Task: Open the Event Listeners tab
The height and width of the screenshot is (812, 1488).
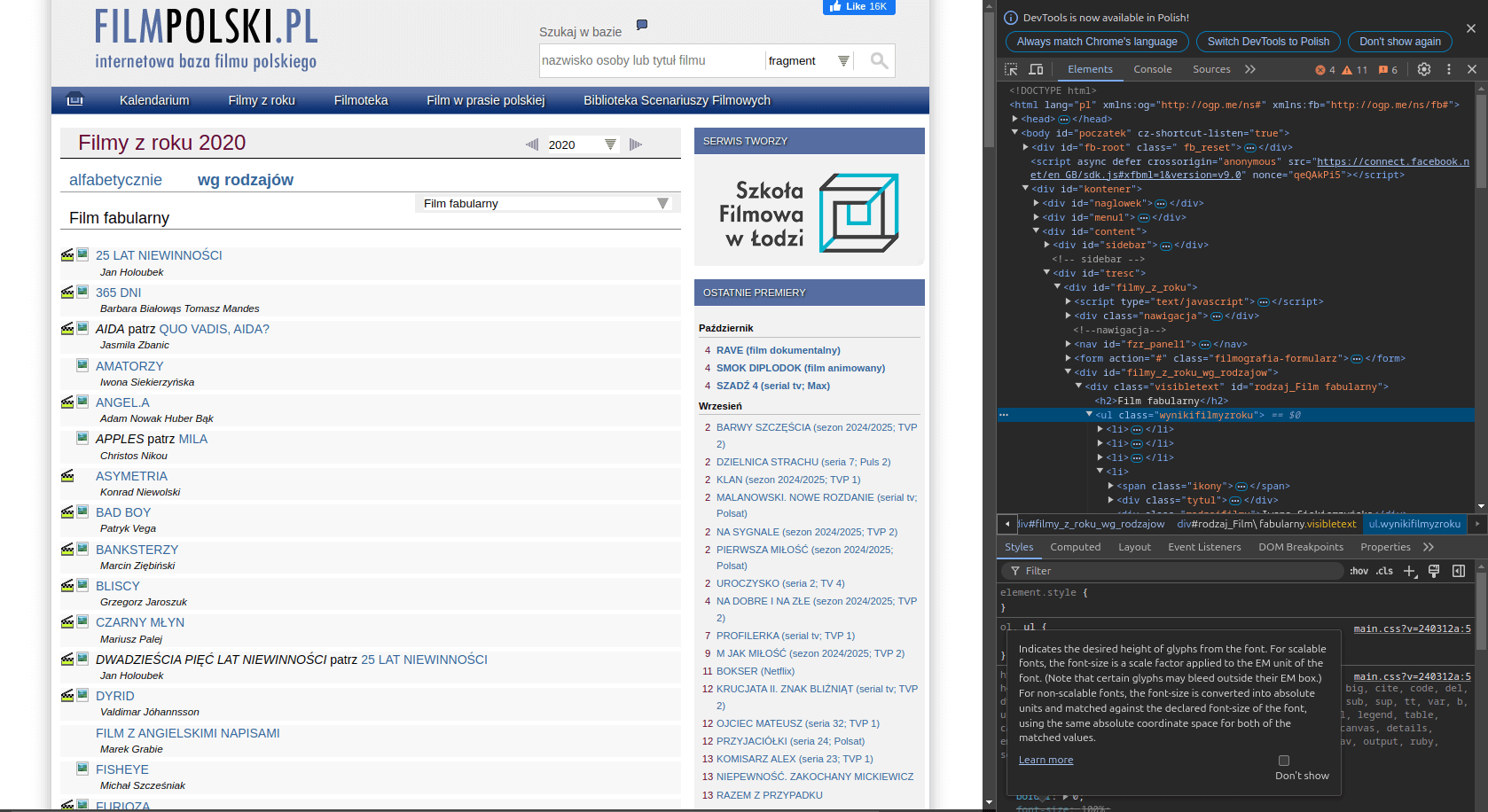Action: [x=1204, y=547]
